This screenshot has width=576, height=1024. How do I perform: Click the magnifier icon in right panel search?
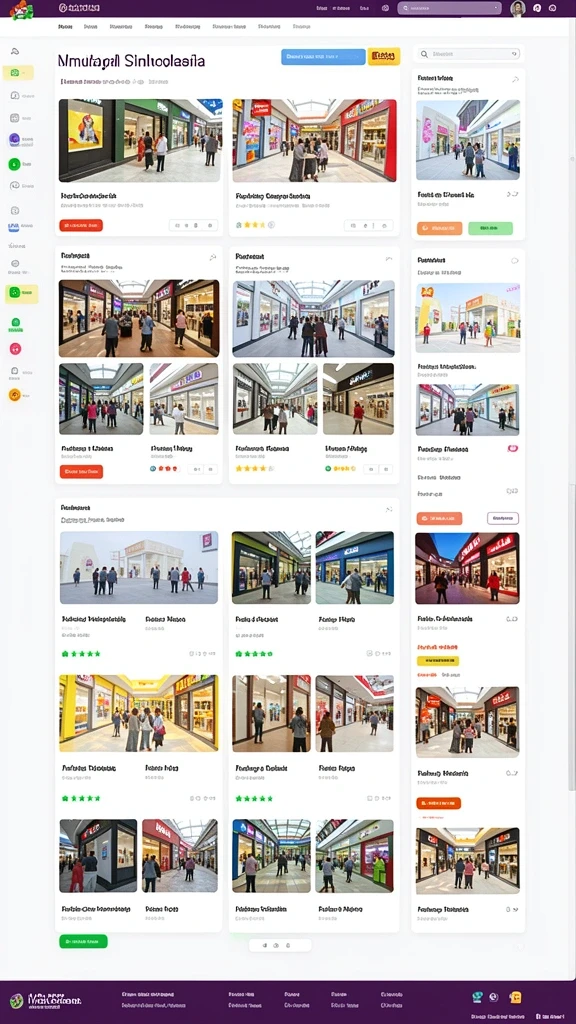(424, 54)
